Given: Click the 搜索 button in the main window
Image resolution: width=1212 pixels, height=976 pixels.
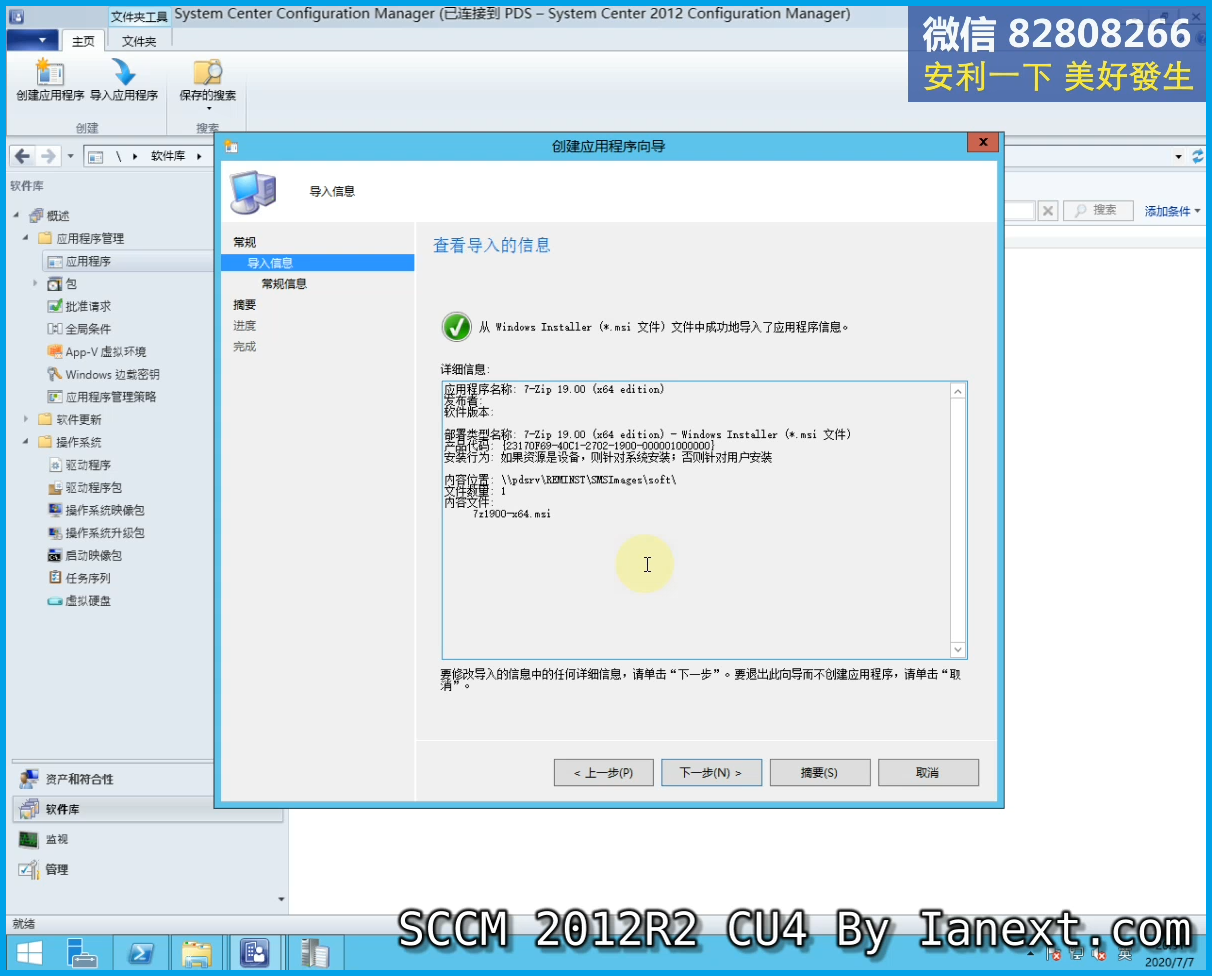Looking at the screenshot, I should (x=1097, y=211).
